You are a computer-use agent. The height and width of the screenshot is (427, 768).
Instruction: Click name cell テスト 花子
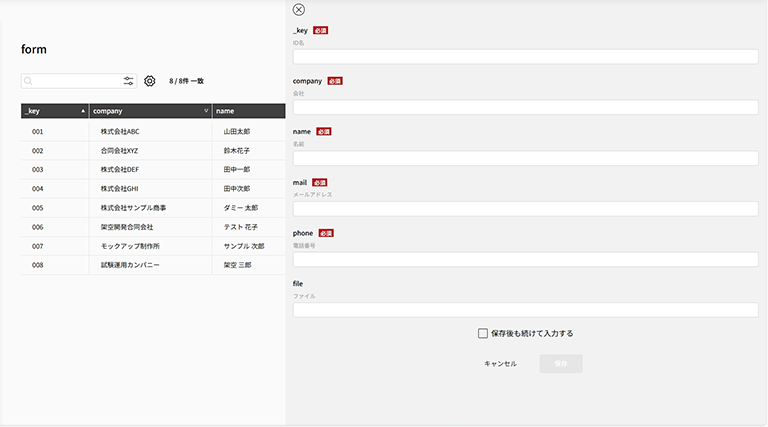[241, 227]
